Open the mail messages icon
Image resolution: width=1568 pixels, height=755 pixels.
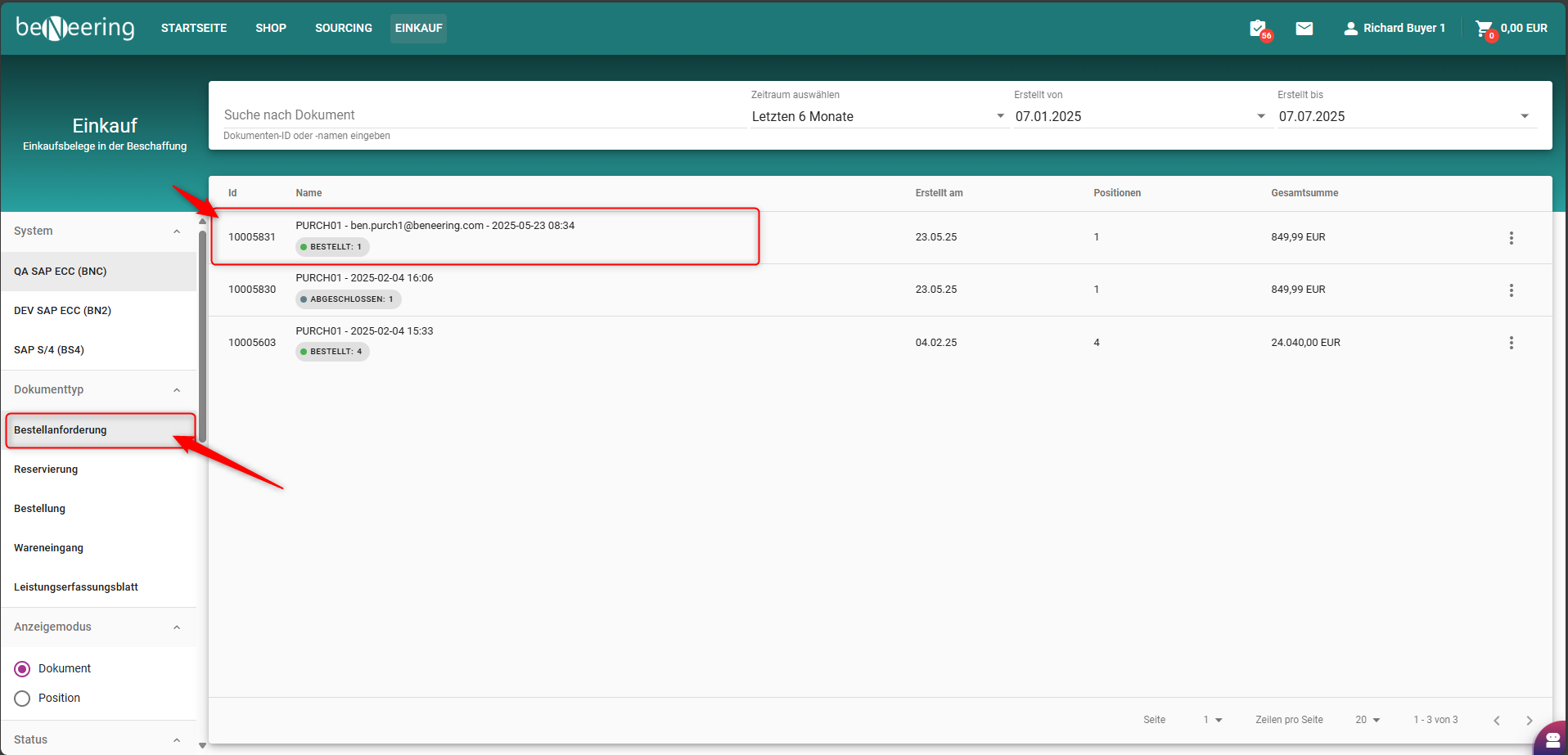[1304, 29]
